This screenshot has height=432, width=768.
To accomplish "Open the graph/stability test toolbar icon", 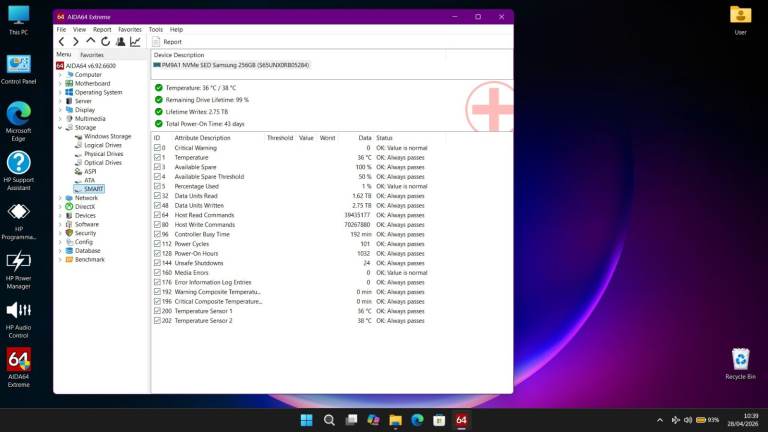I will pos(135,42).
